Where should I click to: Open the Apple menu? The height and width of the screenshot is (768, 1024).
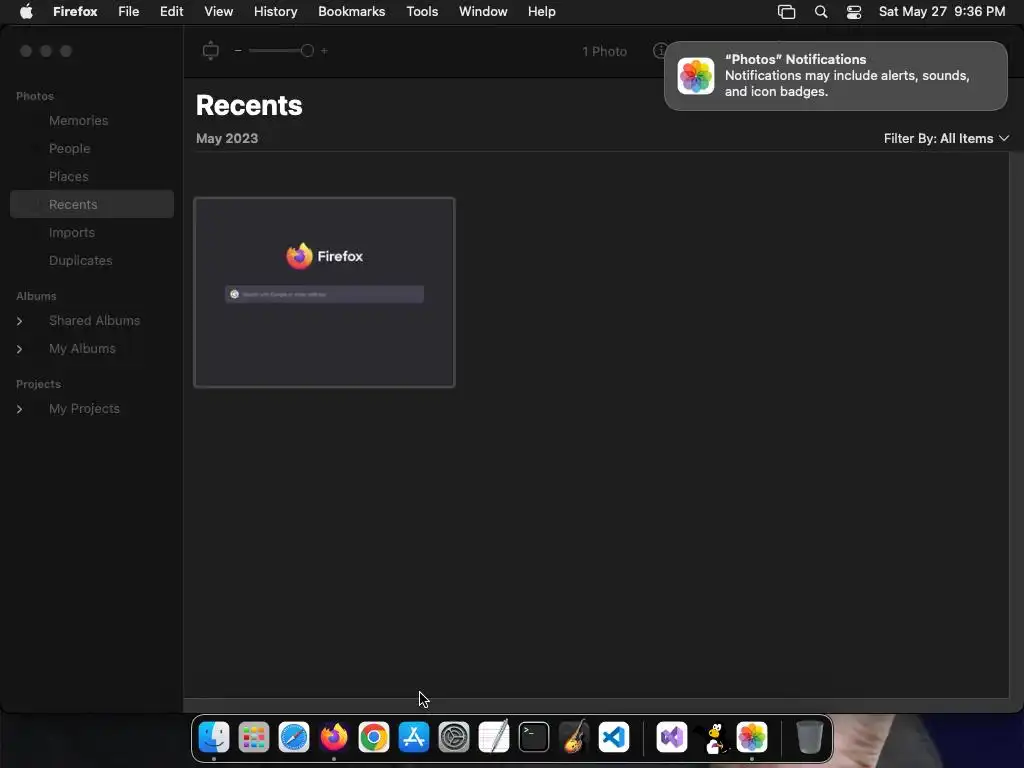pos(26,12)
